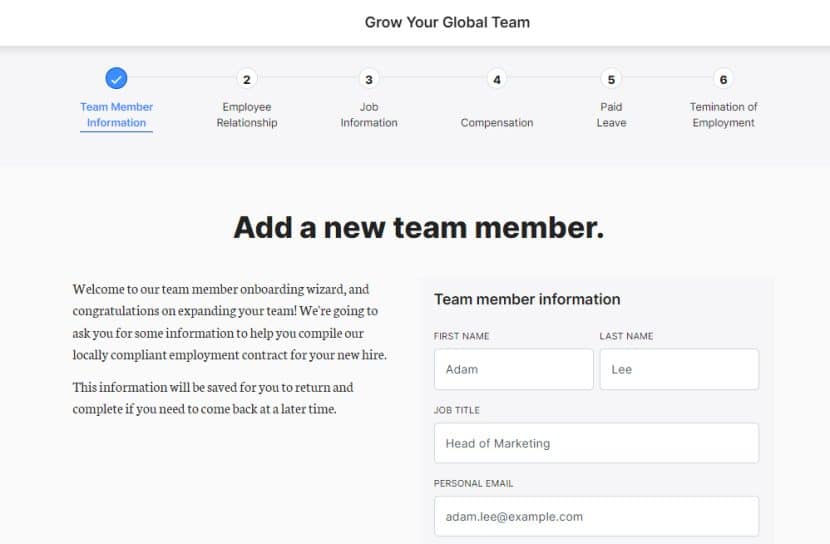Click the Team member information form heading
830x544 pixels.
(x=527, y=299)
